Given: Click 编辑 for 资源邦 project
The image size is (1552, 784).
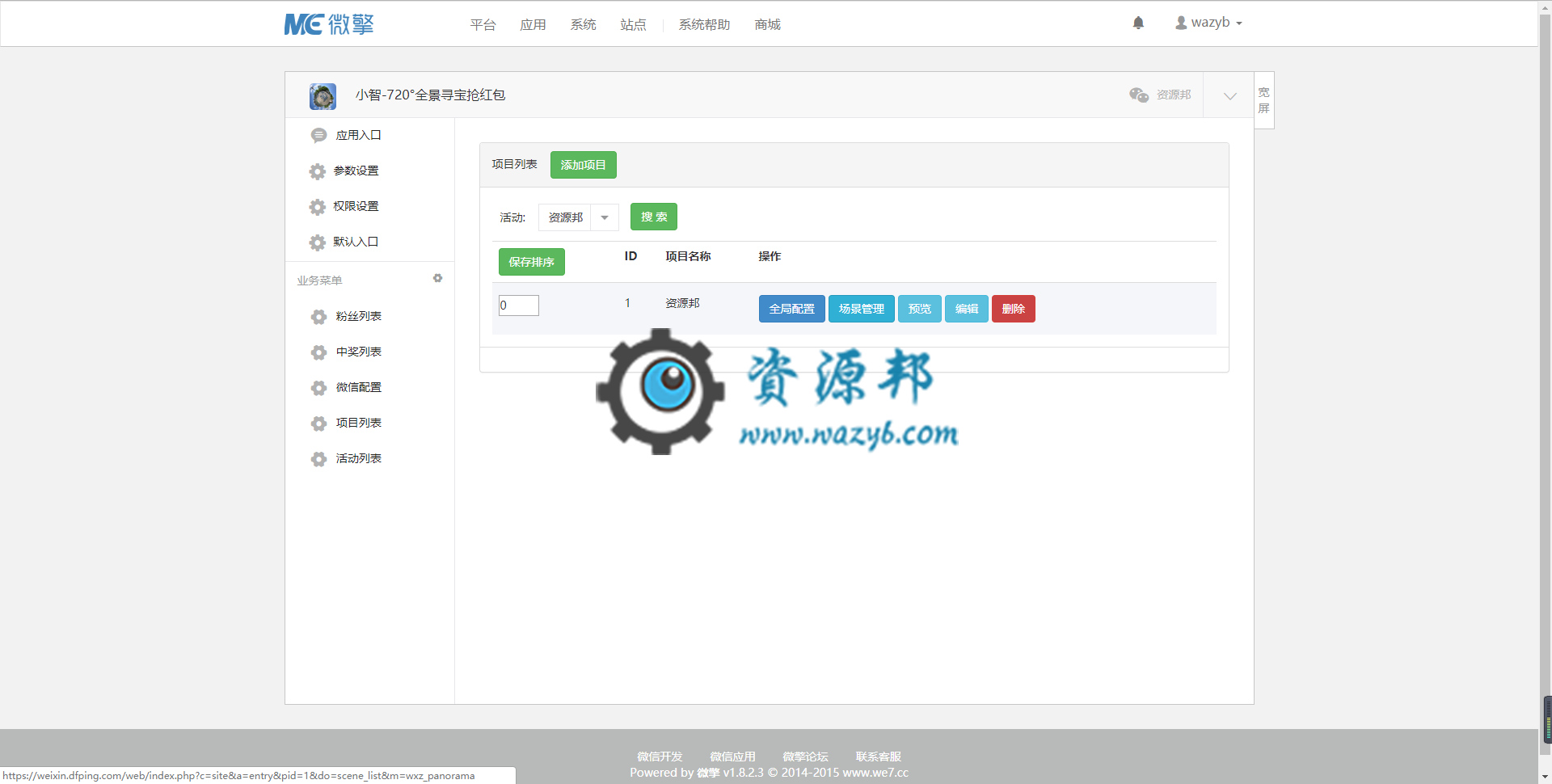Looking at the screenshot, I should pyautogui.click(x=966, y=309).
